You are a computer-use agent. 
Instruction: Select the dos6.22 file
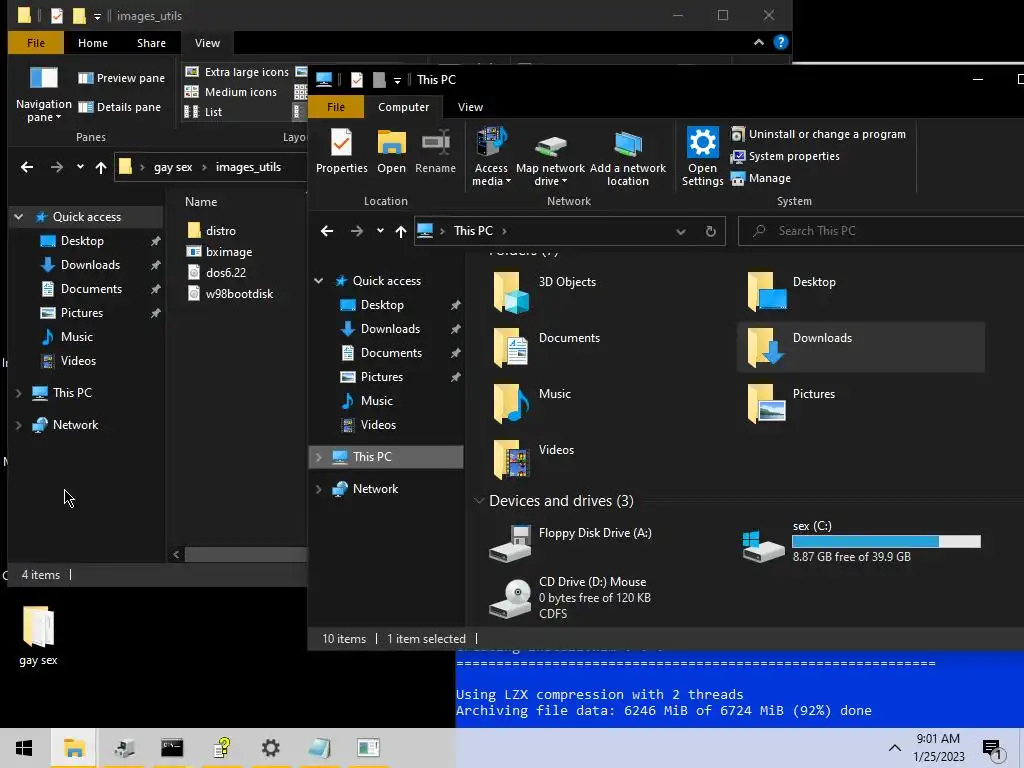tap(216, 272)
